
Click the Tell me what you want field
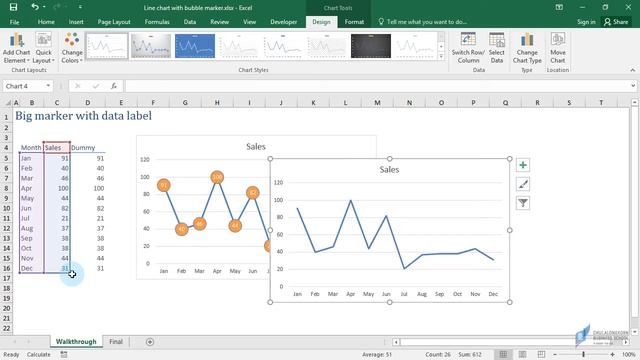422,22
